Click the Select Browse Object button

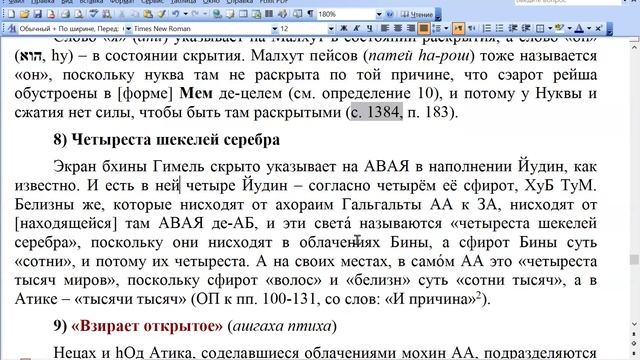pos(633,344)
